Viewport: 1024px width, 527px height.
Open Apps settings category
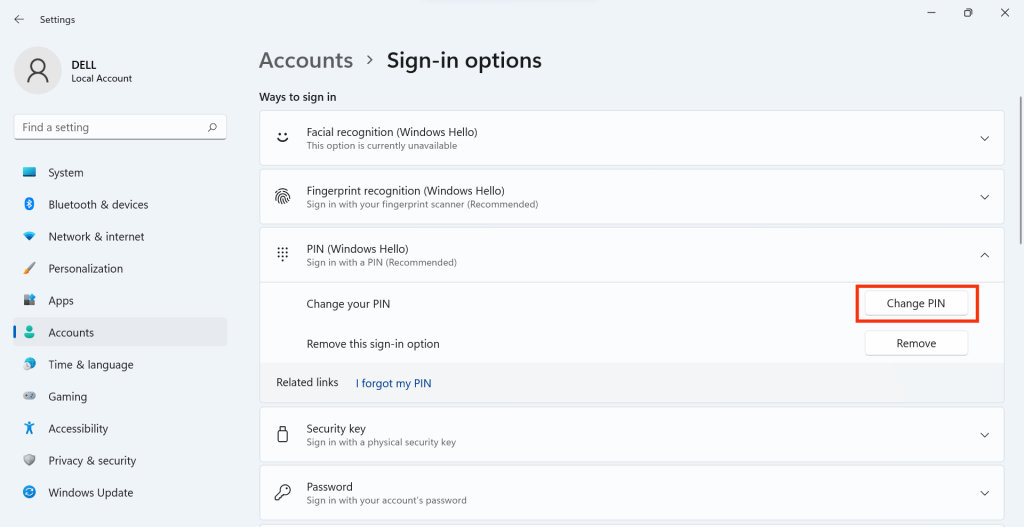120,300
